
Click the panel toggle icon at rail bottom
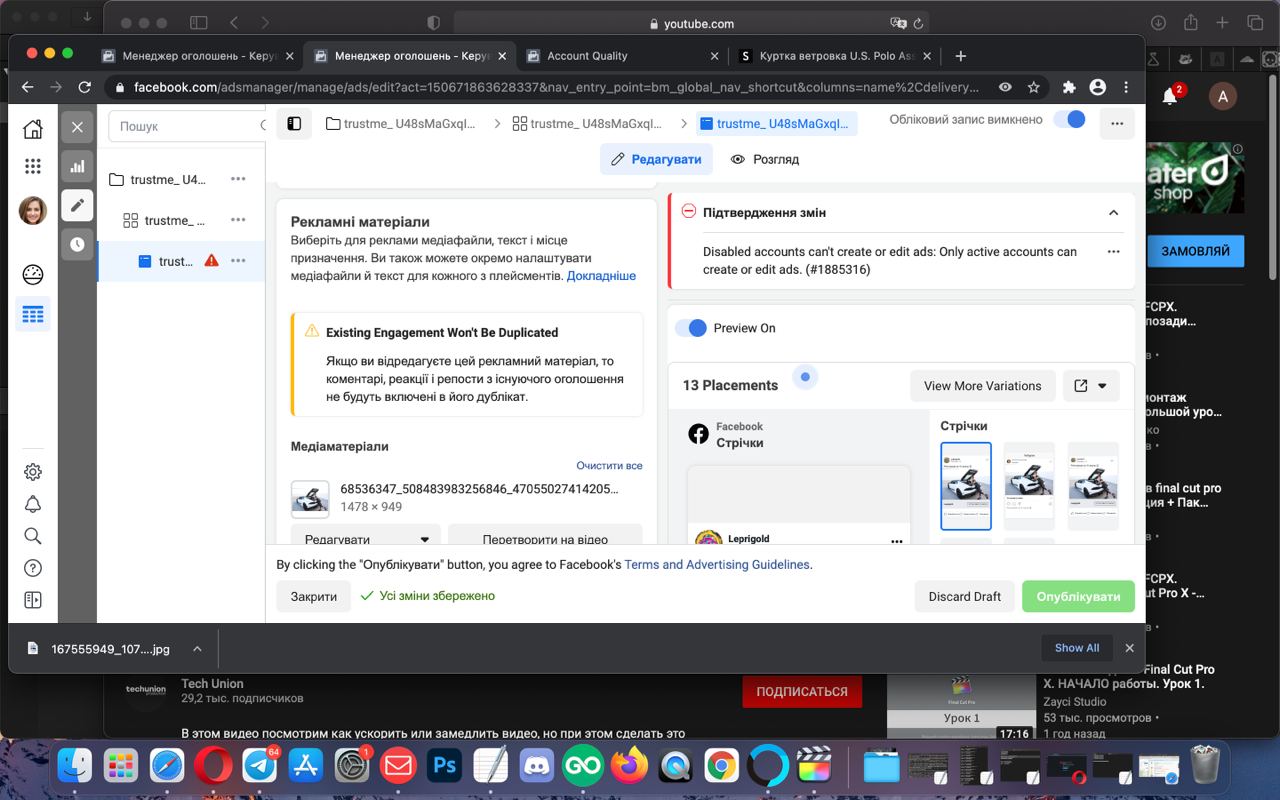pyautogui.click(x=33, y=600)
